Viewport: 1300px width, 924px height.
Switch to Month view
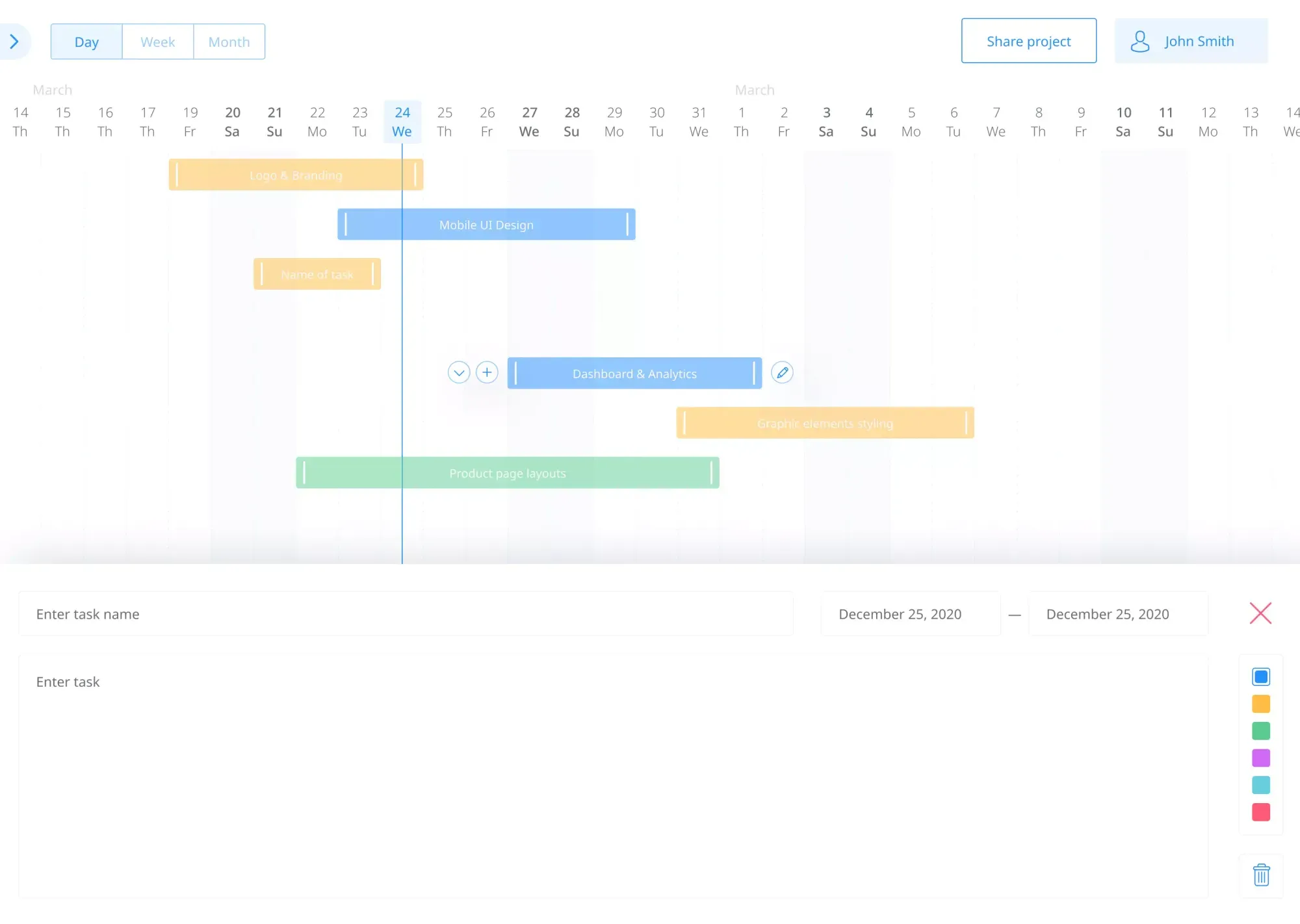229,41
